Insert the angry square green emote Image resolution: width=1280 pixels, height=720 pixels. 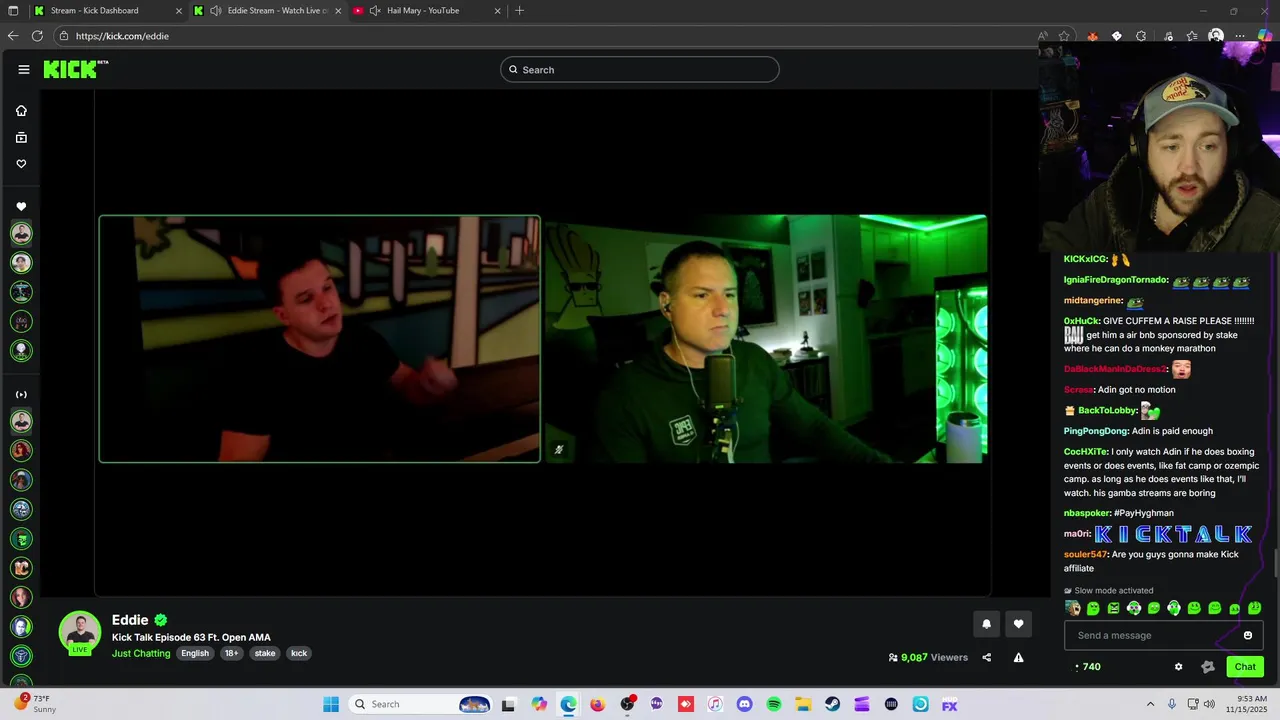(1113, 608)
